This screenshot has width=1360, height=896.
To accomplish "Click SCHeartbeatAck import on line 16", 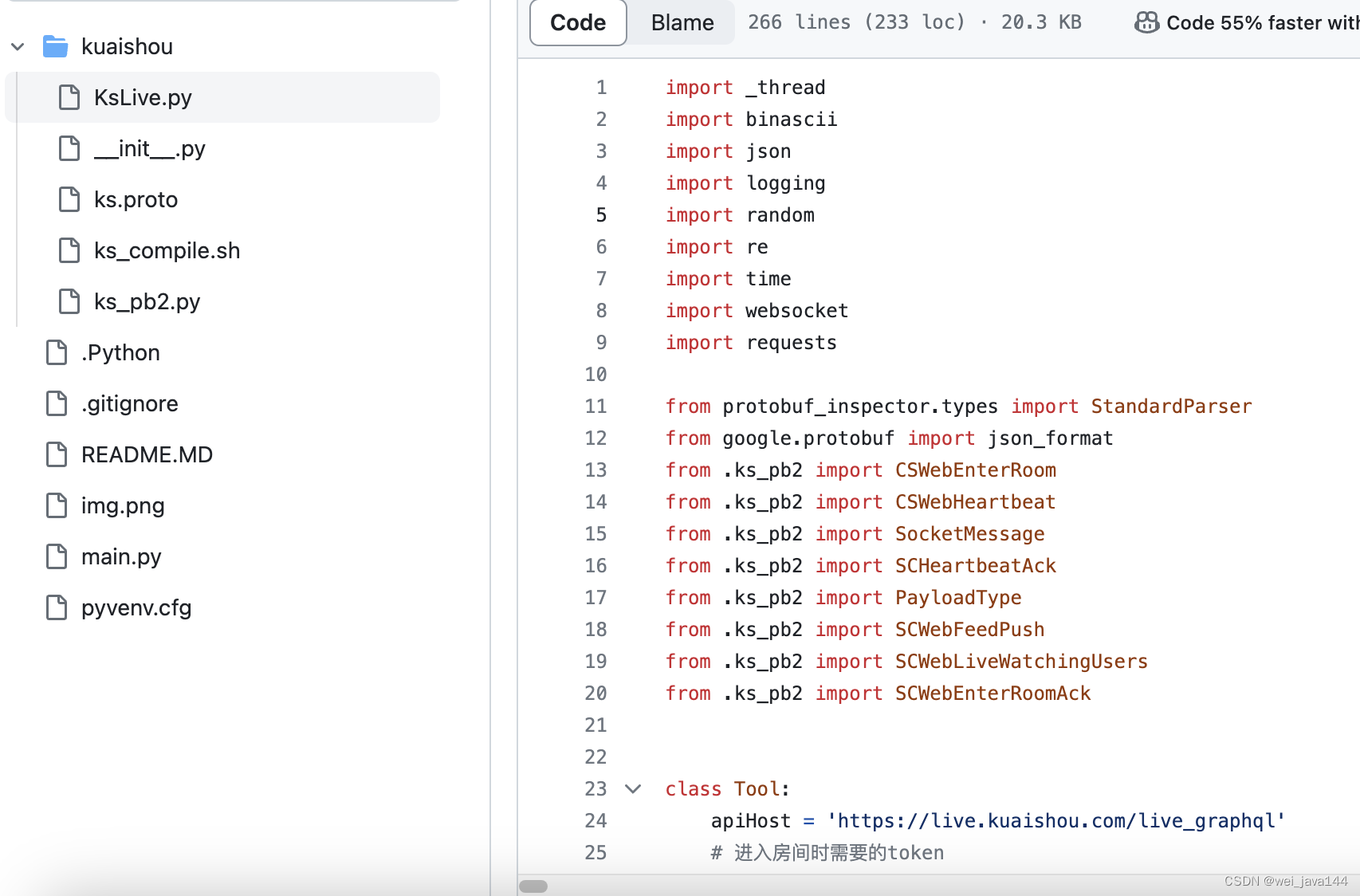I will [x=975, y=566].
